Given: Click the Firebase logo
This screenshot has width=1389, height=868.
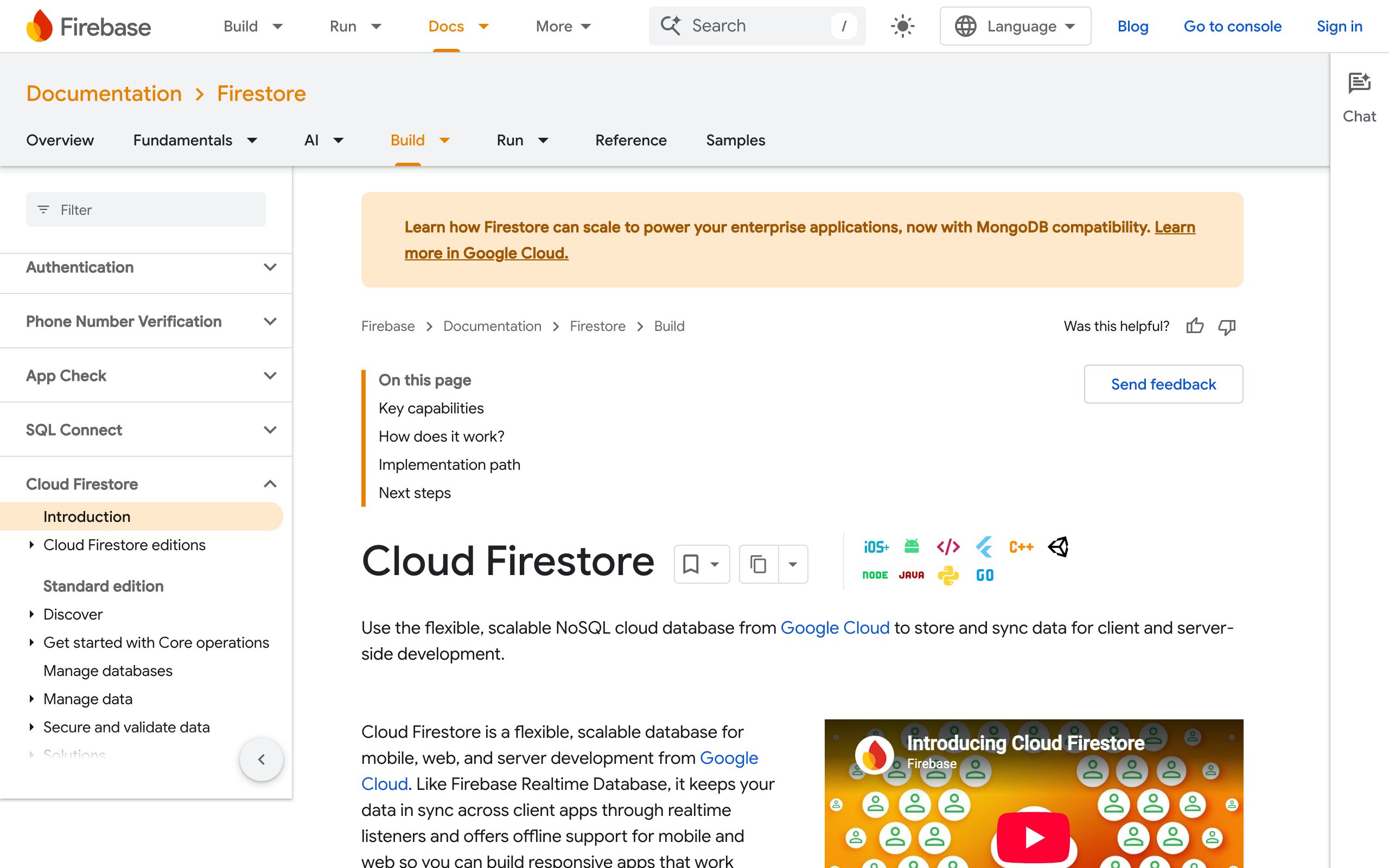Looking at the screenshot, I should tap(88, 27).
